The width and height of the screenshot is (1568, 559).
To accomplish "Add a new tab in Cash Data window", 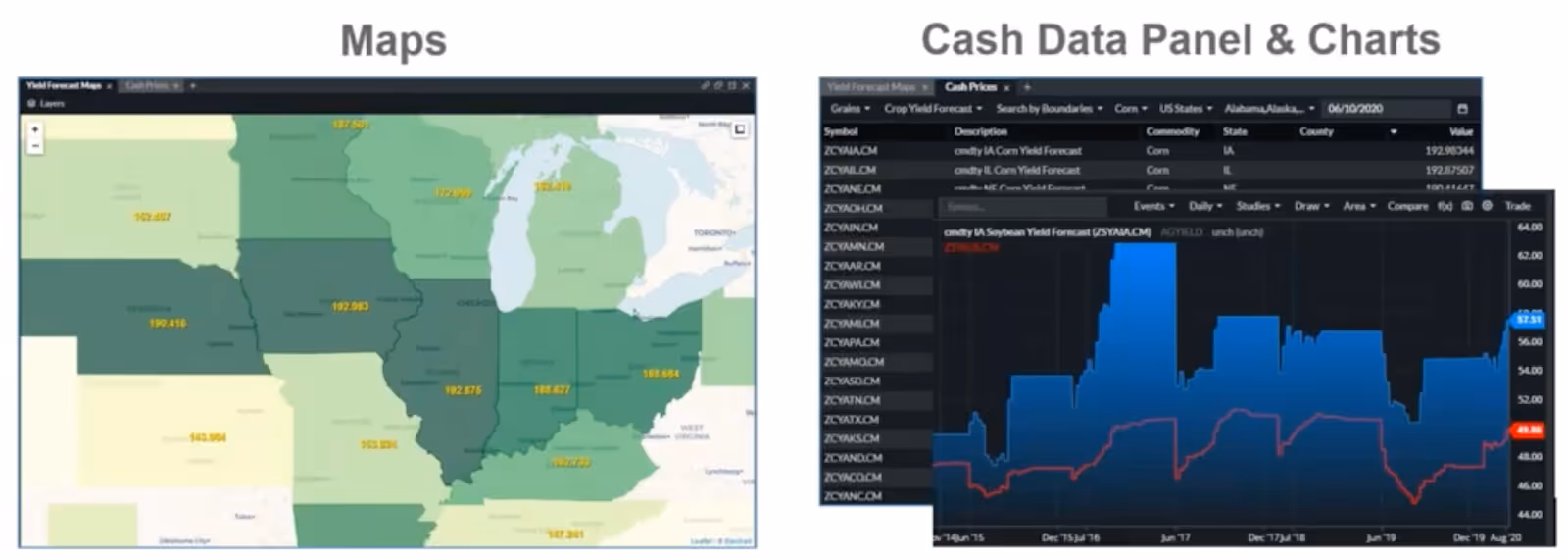I will [x=1027, y=87].
